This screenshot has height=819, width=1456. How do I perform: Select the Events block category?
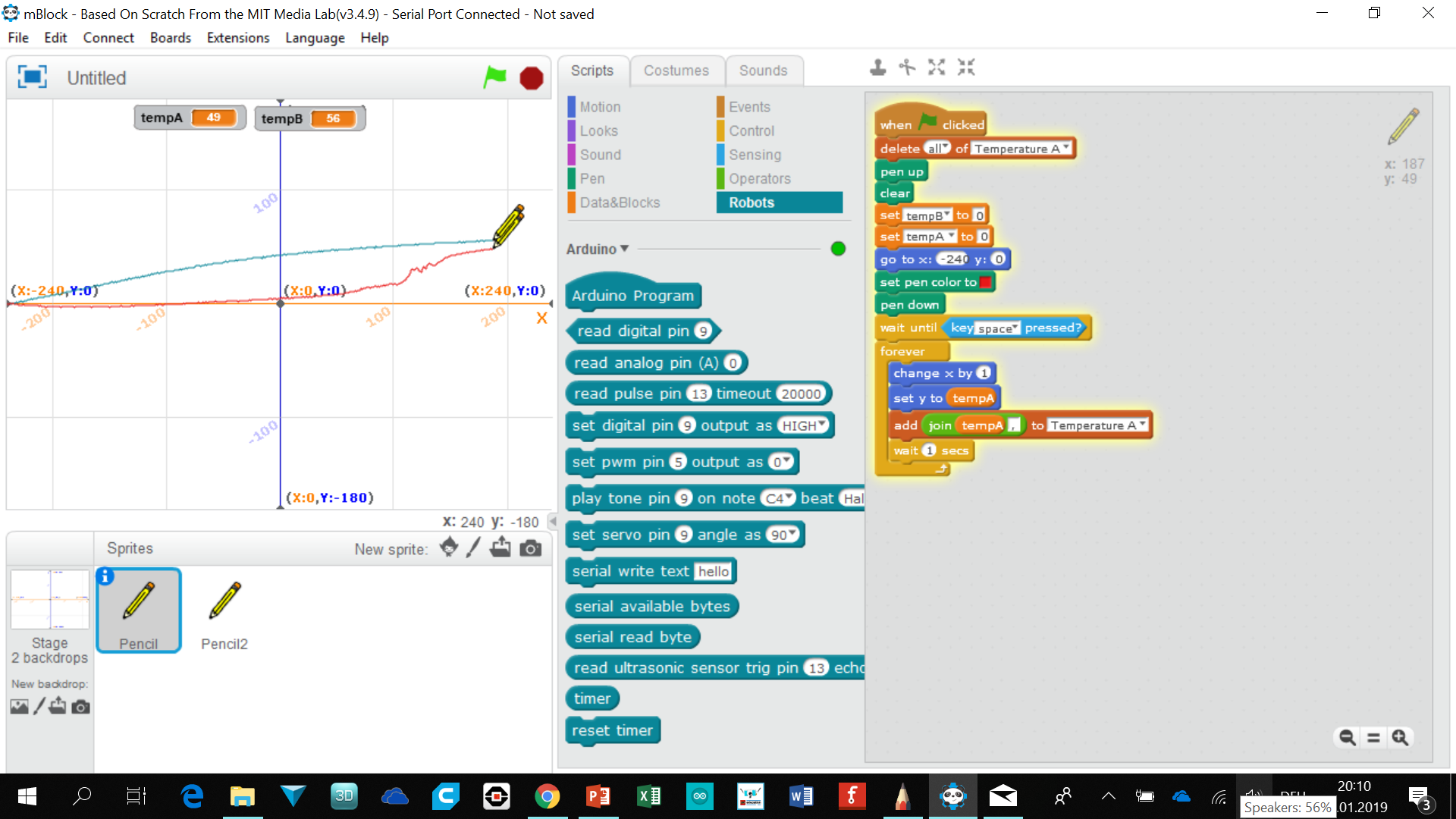[749, 107]
